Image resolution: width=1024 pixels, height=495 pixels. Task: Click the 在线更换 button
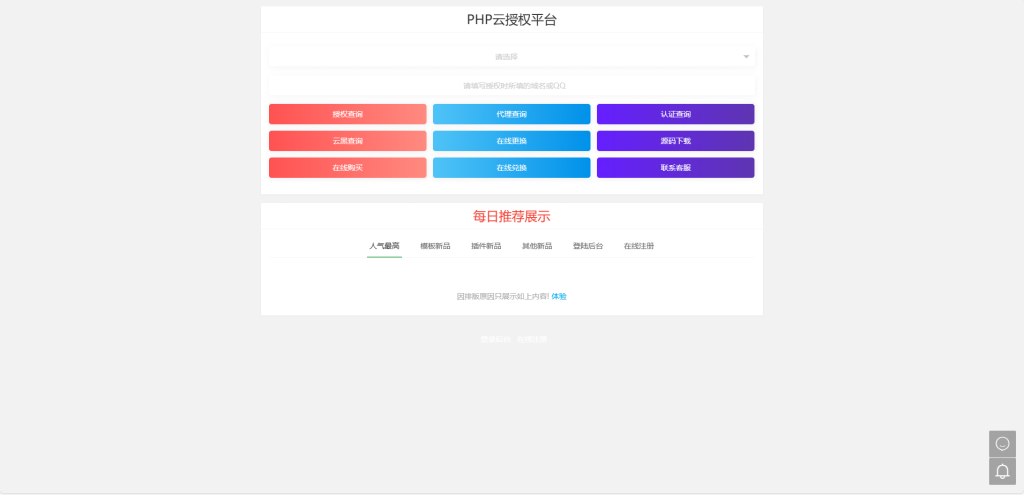point(511,141)
